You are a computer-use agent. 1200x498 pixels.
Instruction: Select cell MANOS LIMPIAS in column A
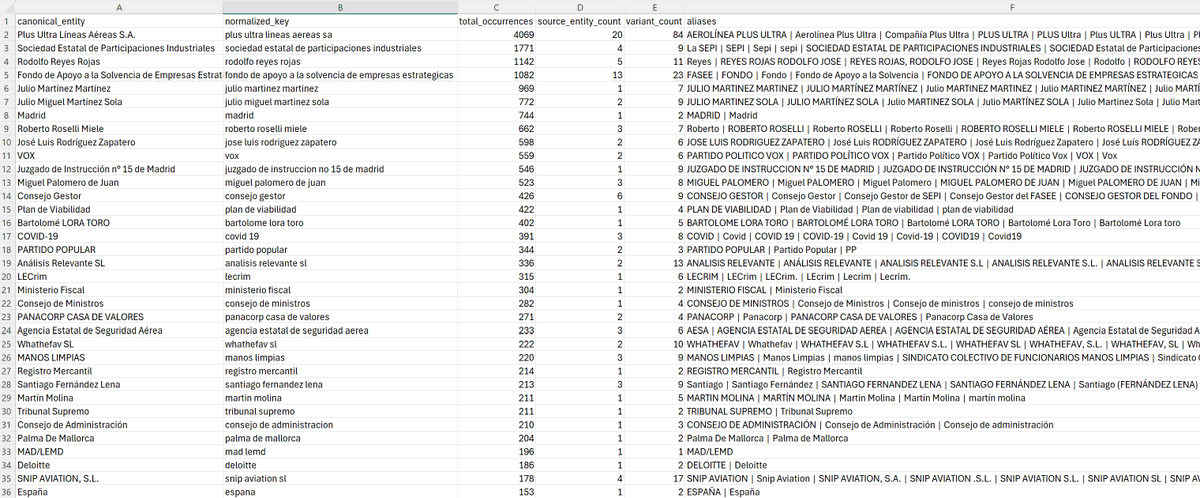118,357
